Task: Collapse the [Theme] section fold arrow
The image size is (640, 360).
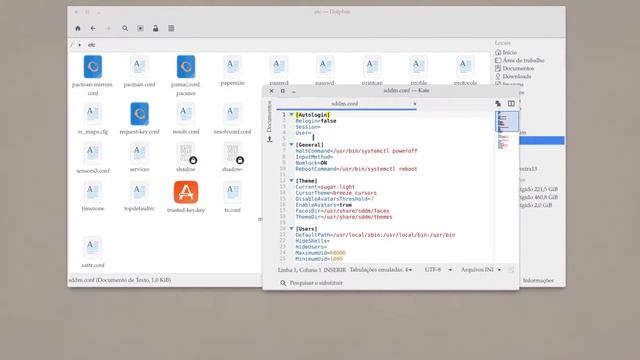Action: point(291,180)
